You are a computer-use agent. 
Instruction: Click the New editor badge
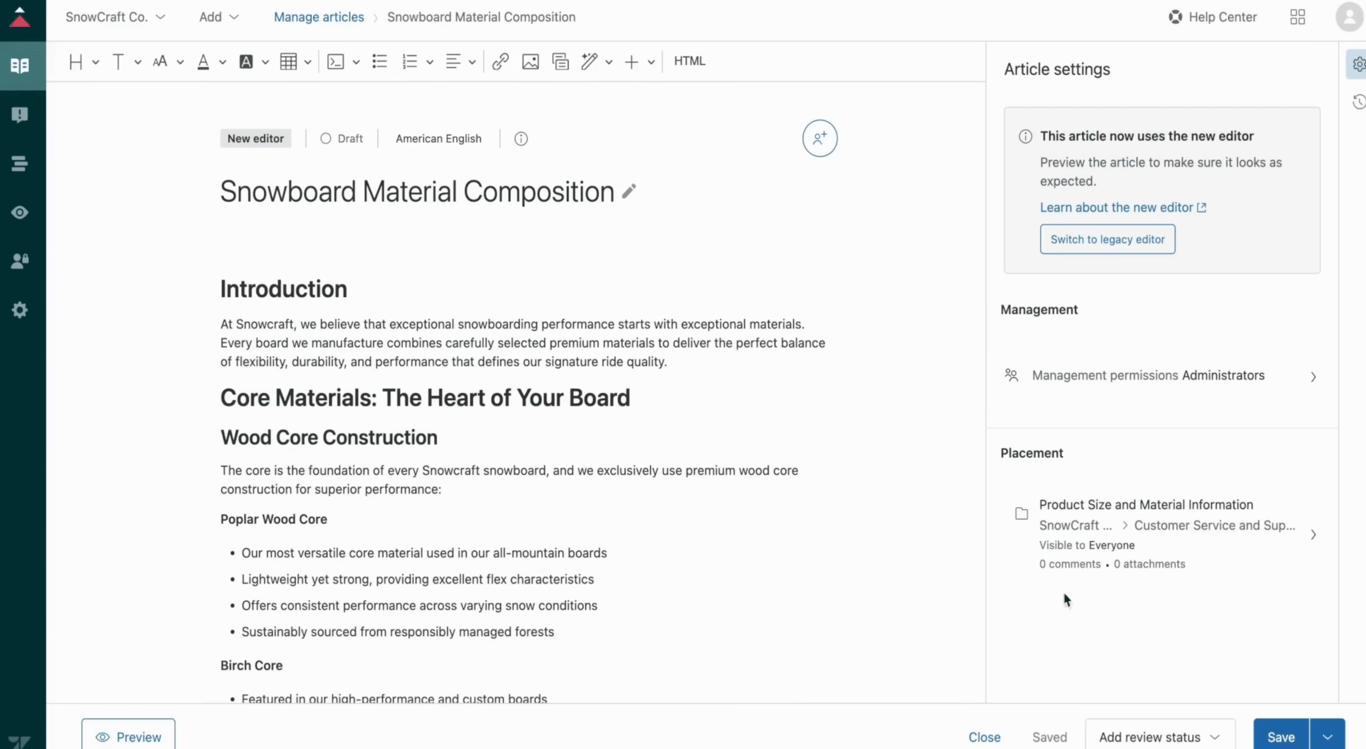(x=255, y=139)
